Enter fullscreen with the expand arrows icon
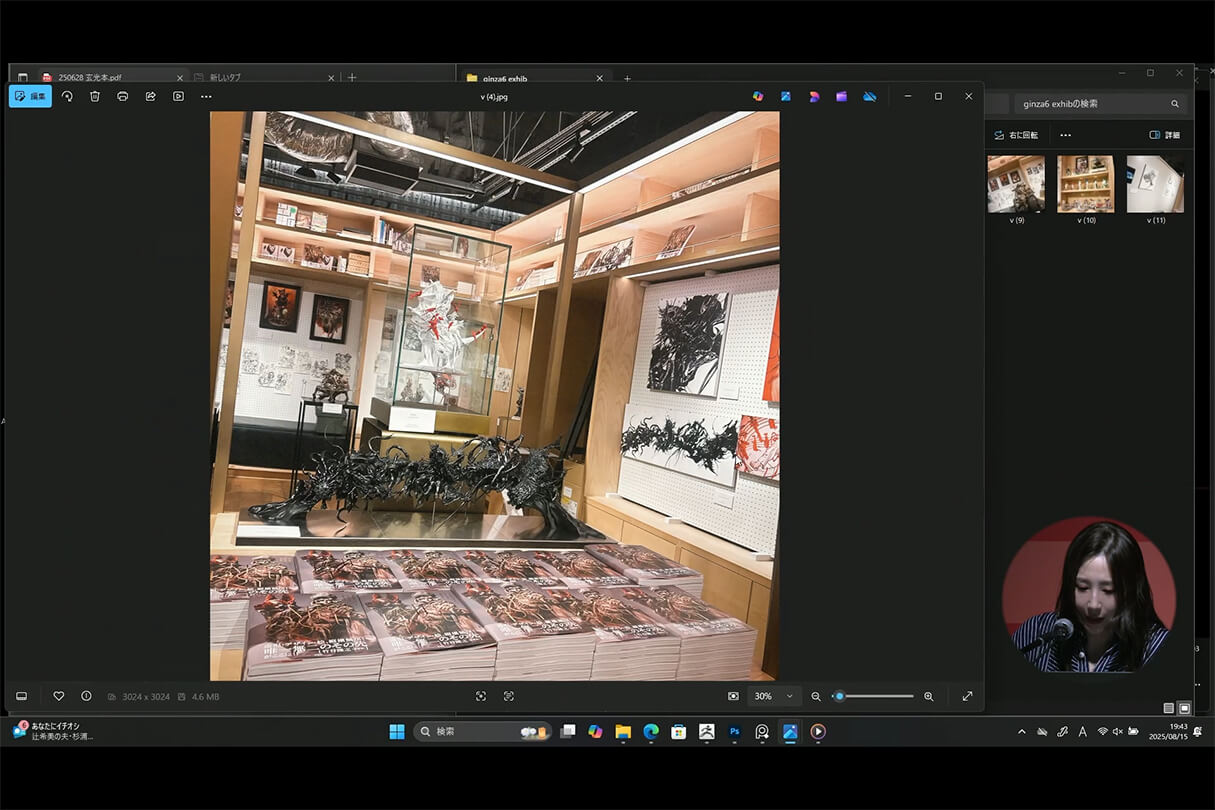Image resolution: width=1215 pixels, height=810 pixels. (967, 696)
